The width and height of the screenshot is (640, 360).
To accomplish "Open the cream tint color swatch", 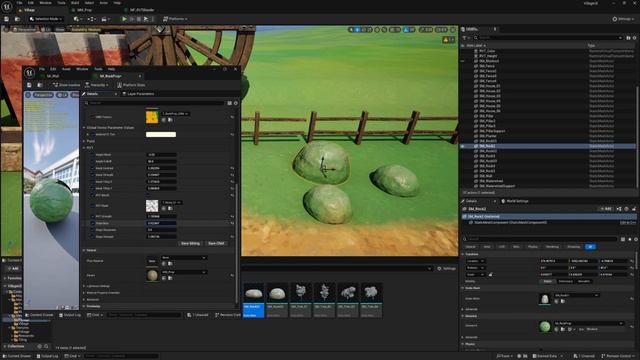I will point(161,134).
